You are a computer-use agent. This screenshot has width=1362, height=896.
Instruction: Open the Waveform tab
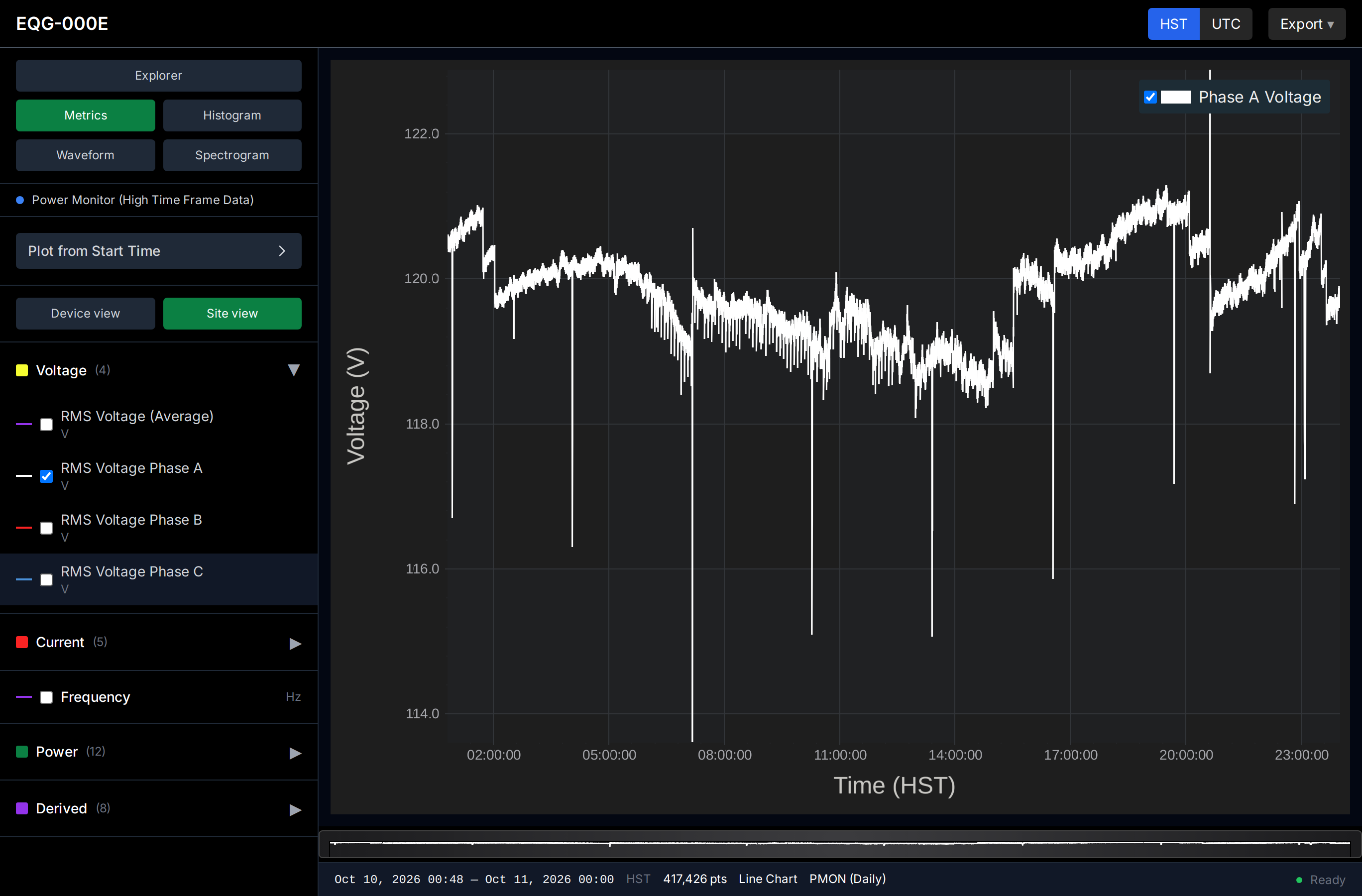pyautogui.click(x=85, y=155)
